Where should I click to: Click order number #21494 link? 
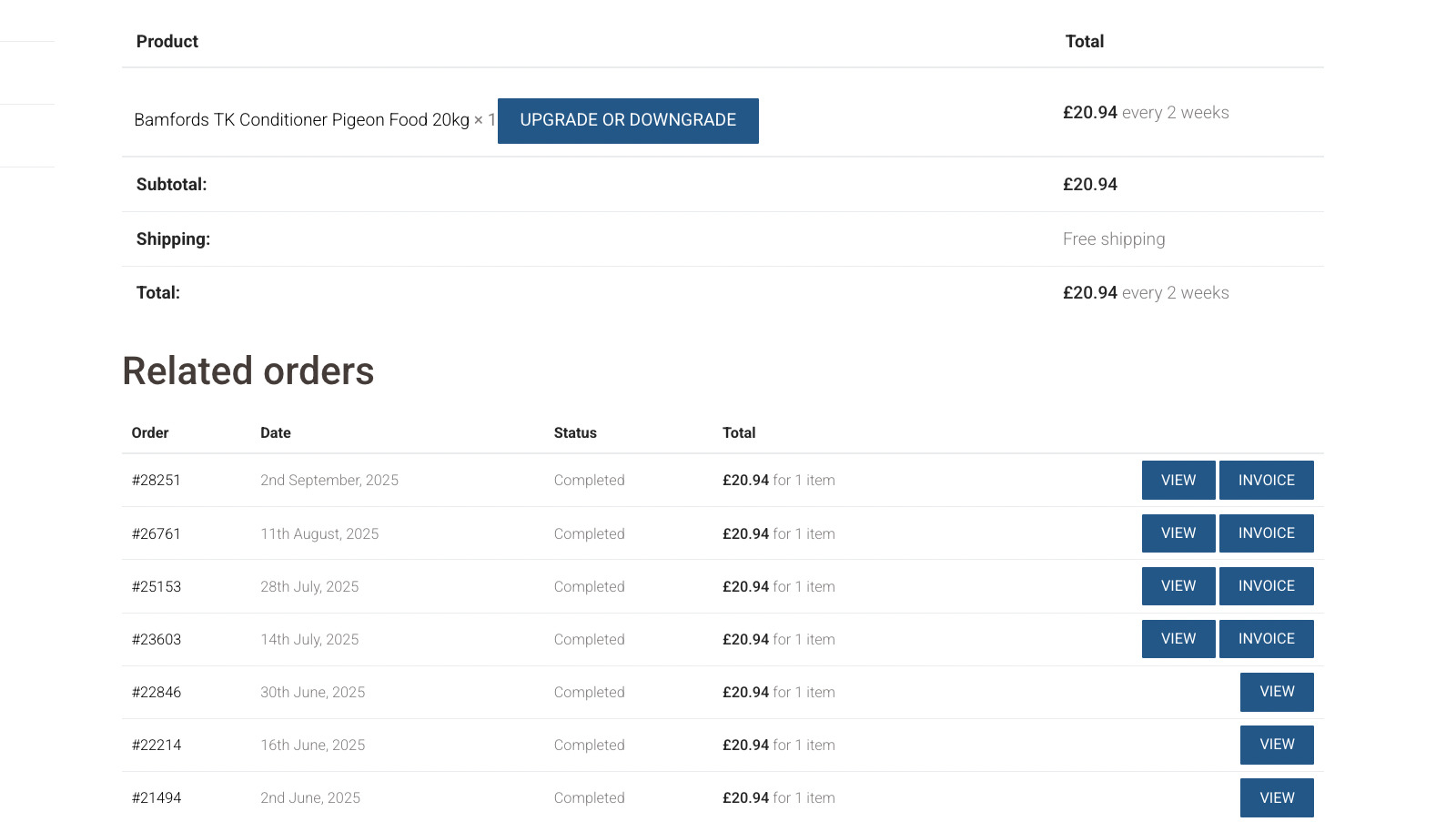pos(157,797)
